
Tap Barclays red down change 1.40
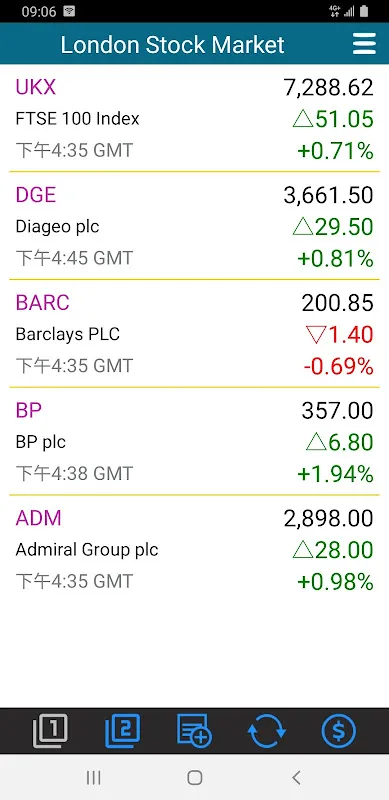339,335
